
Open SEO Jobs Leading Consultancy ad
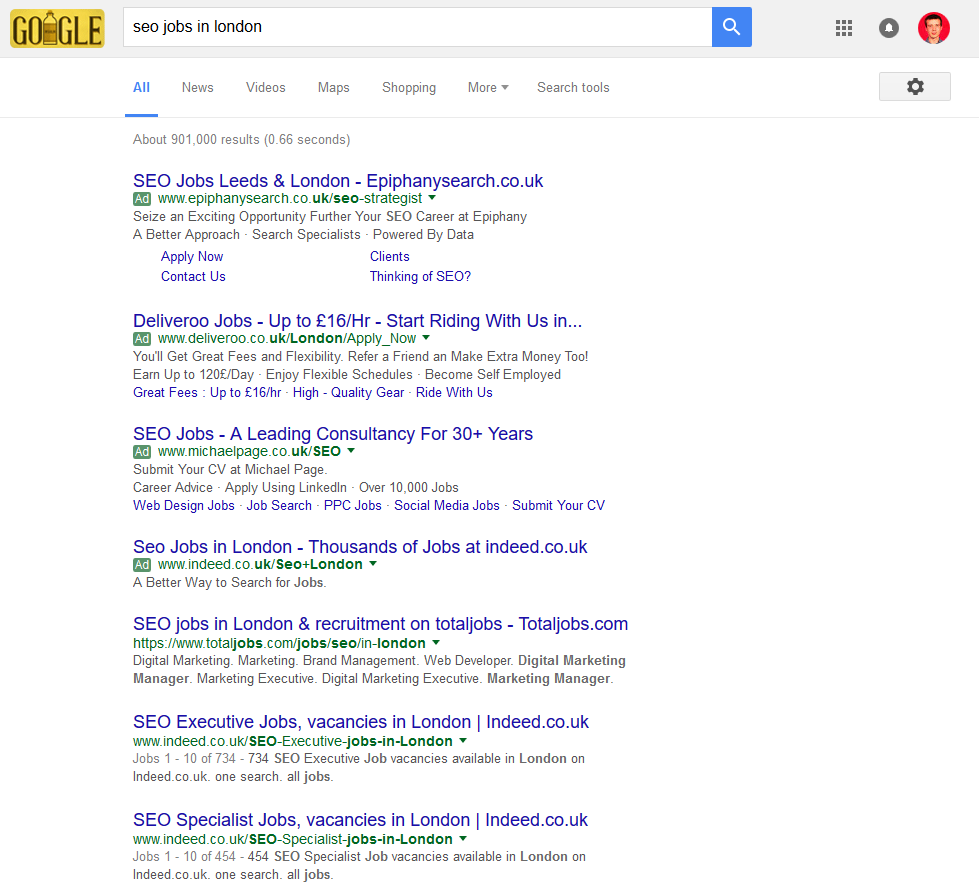pos(333,433)
